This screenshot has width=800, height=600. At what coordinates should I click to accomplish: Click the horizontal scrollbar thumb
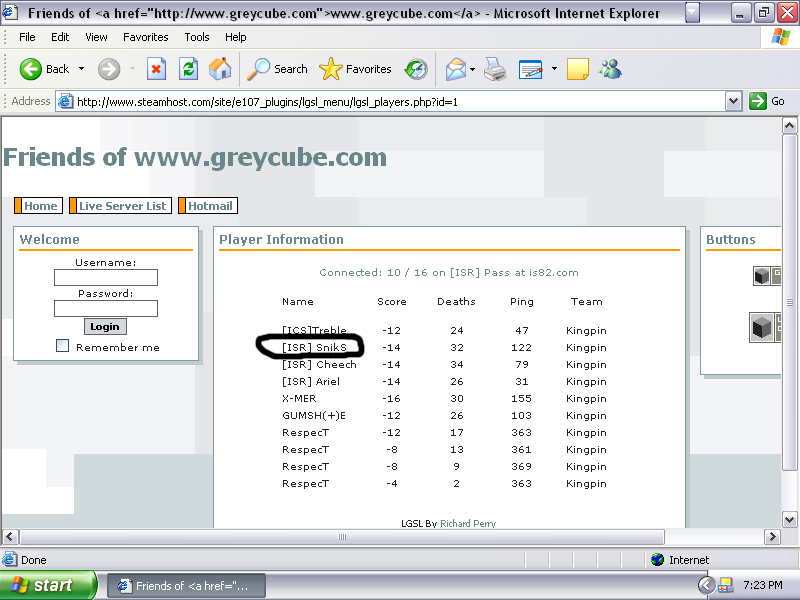pos(342,537)
